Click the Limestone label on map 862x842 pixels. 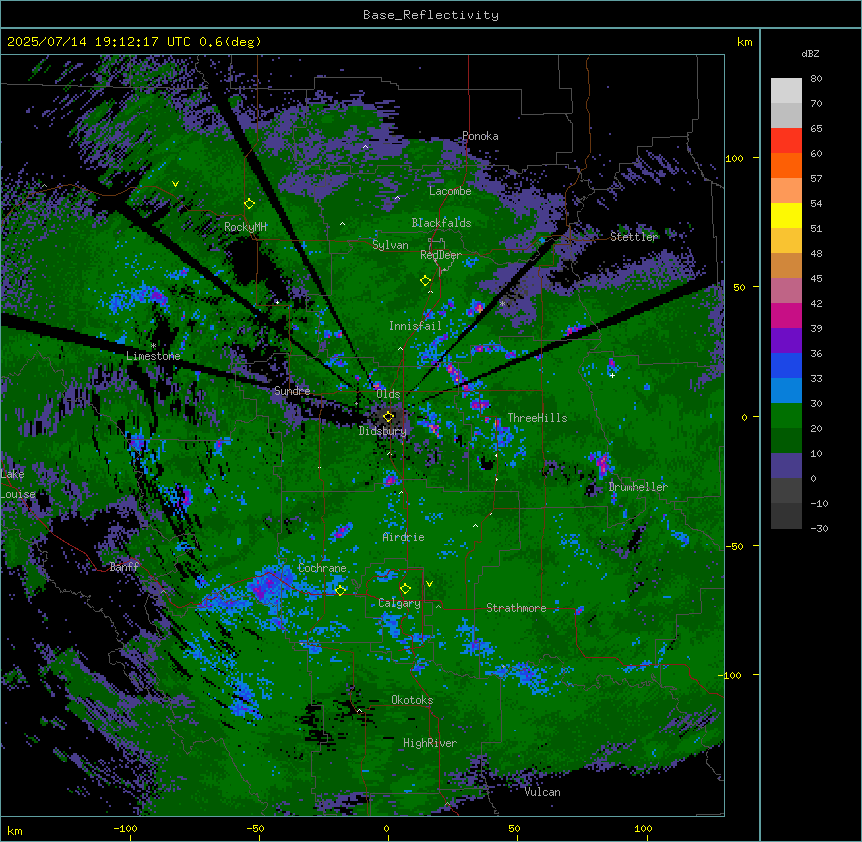point(153,356)
